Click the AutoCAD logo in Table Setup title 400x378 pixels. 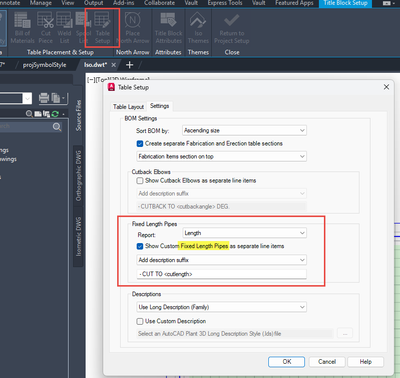(x=112, y=87)
